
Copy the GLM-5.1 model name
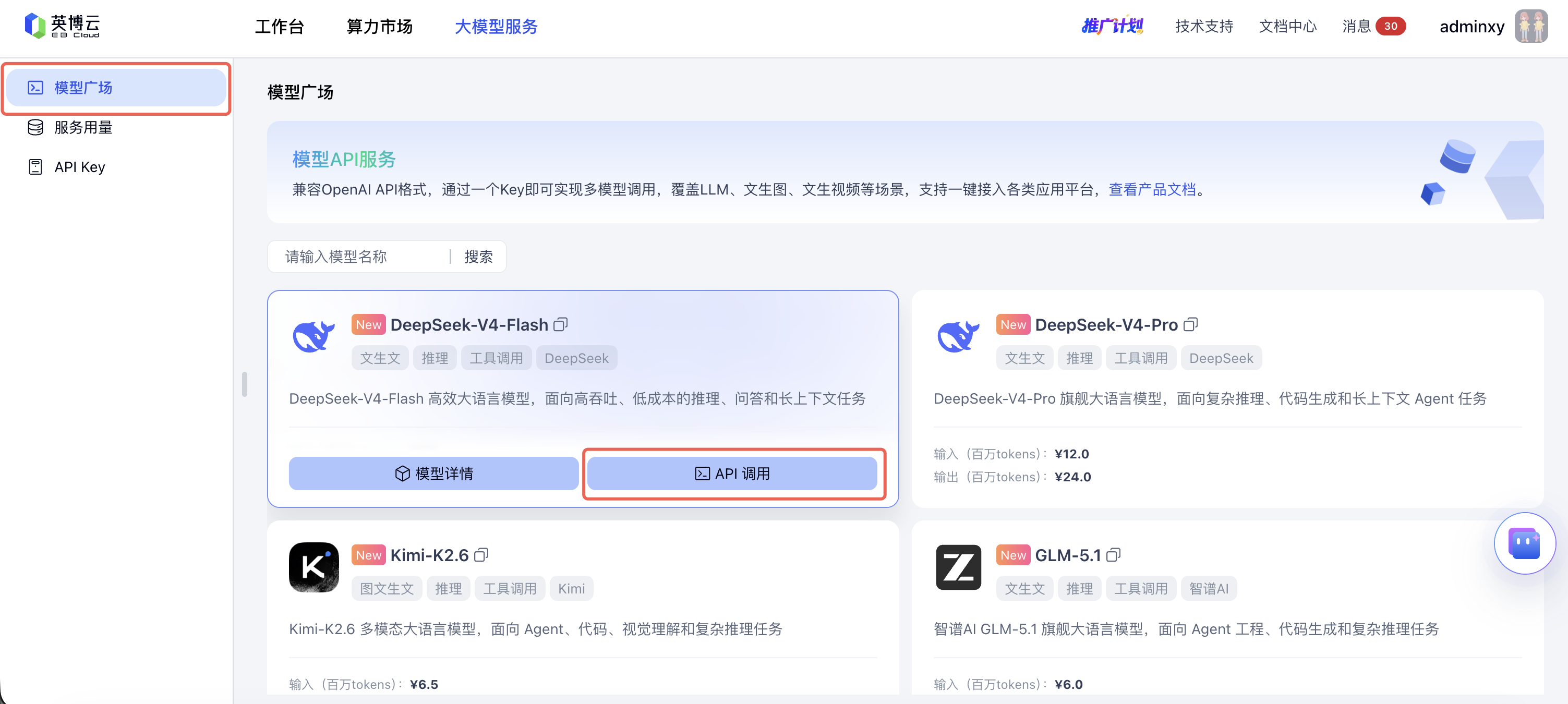[x=1113, y=555]
